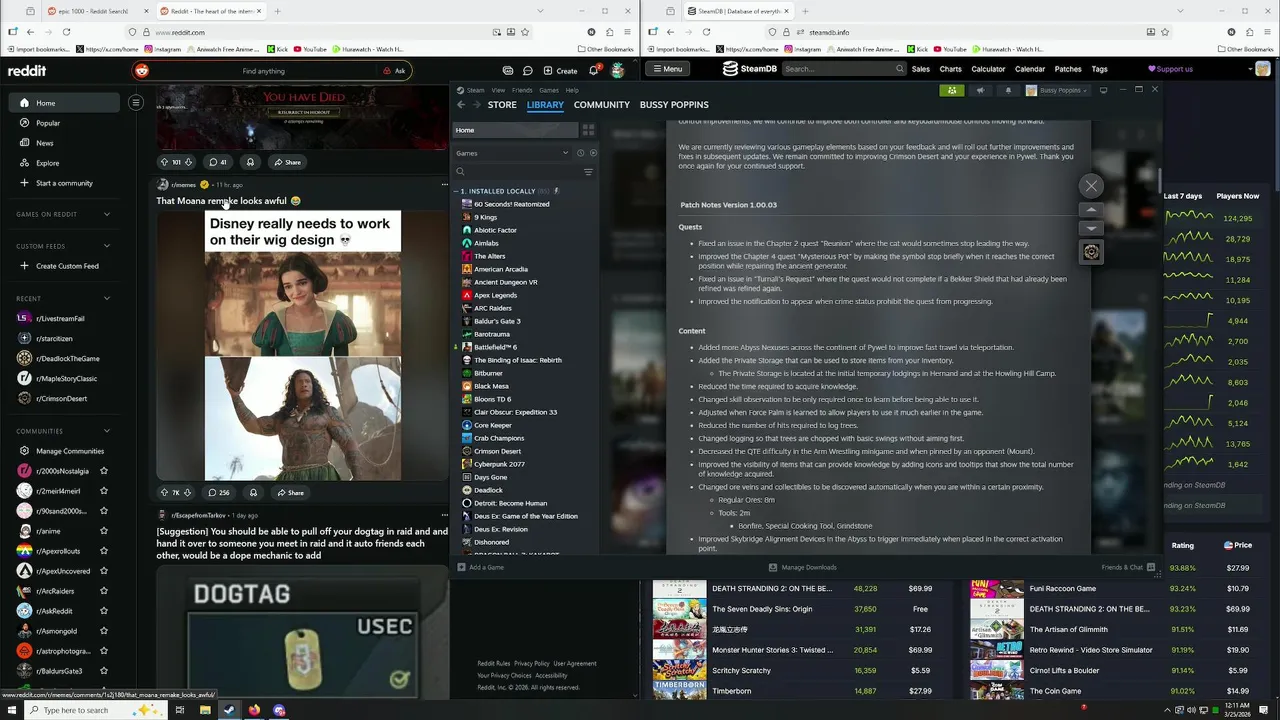Viewport: 1280px width, 720px height.
Task: Switch the Steam library to collections grid view
Action: [x=588, y=130]
